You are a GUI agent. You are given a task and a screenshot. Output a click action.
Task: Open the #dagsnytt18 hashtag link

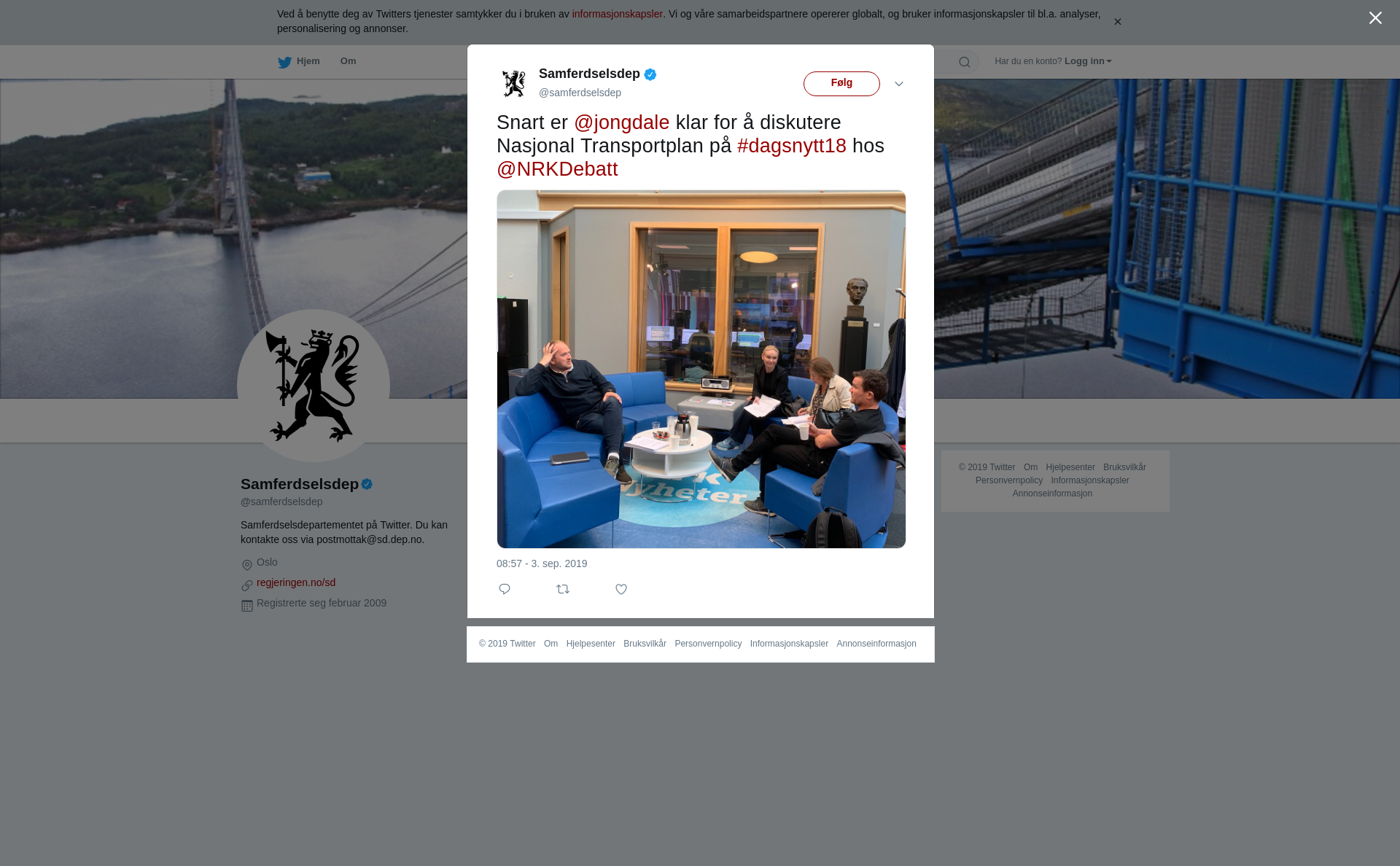[x=791, y=146]
